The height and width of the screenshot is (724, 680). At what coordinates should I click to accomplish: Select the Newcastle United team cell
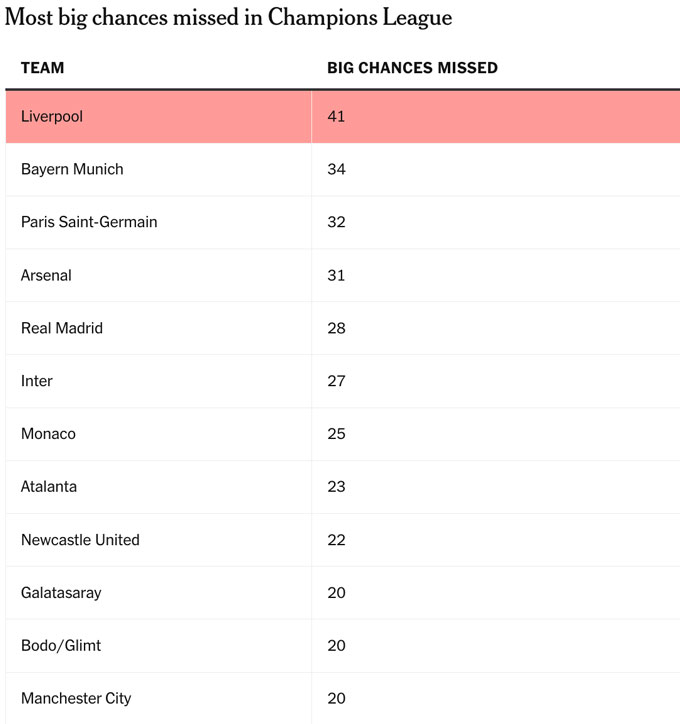(x=80, y=540)
